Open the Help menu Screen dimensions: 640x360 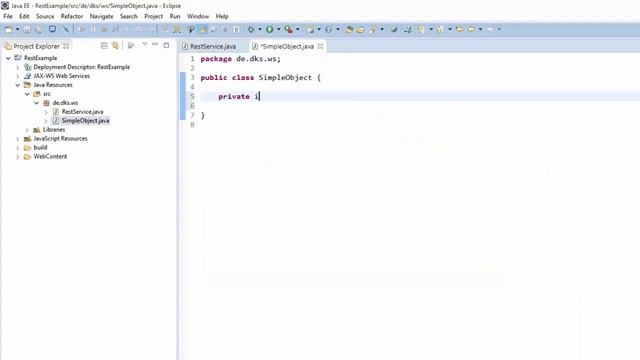tap(222, 16)
